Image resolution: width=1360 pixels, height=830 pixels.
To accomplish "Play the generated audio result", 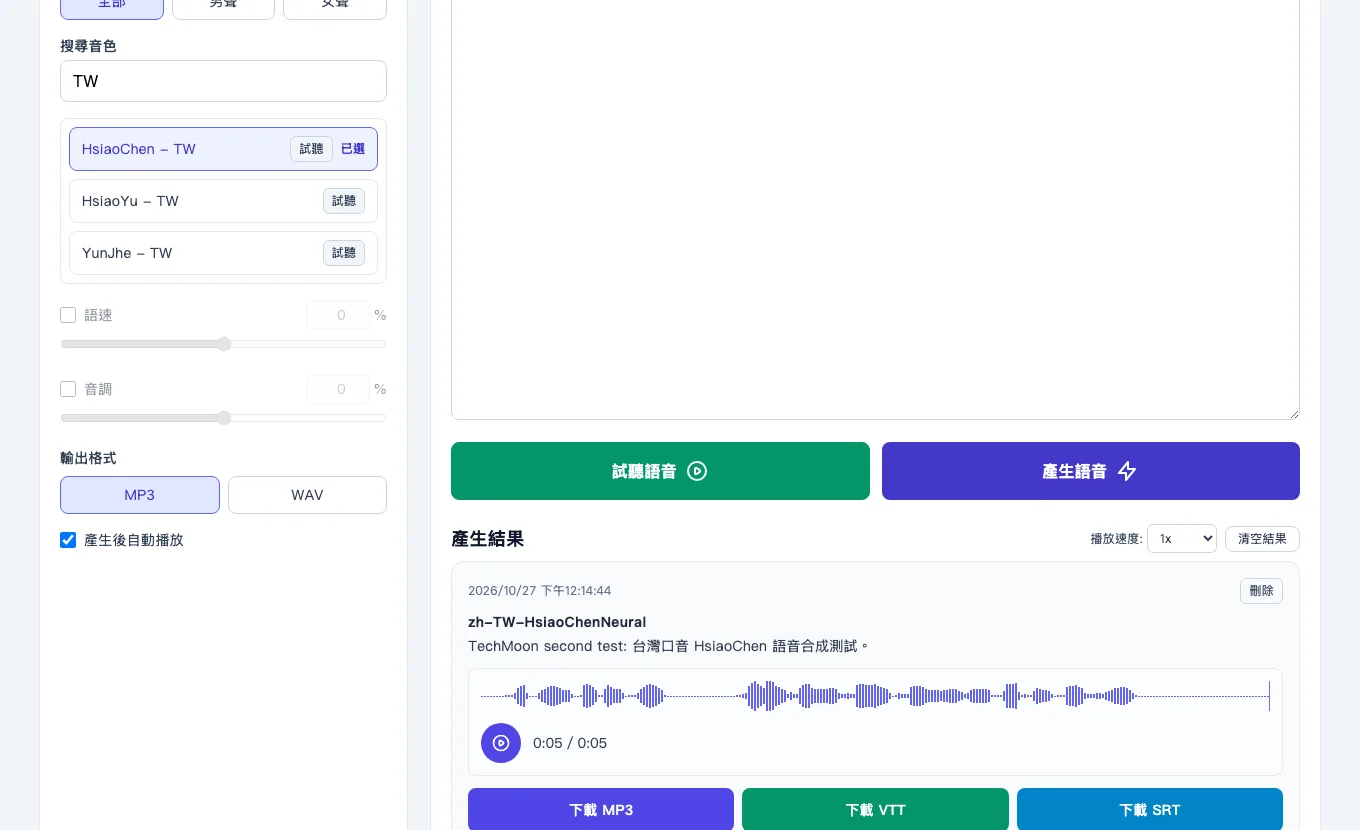I will 501,743.
